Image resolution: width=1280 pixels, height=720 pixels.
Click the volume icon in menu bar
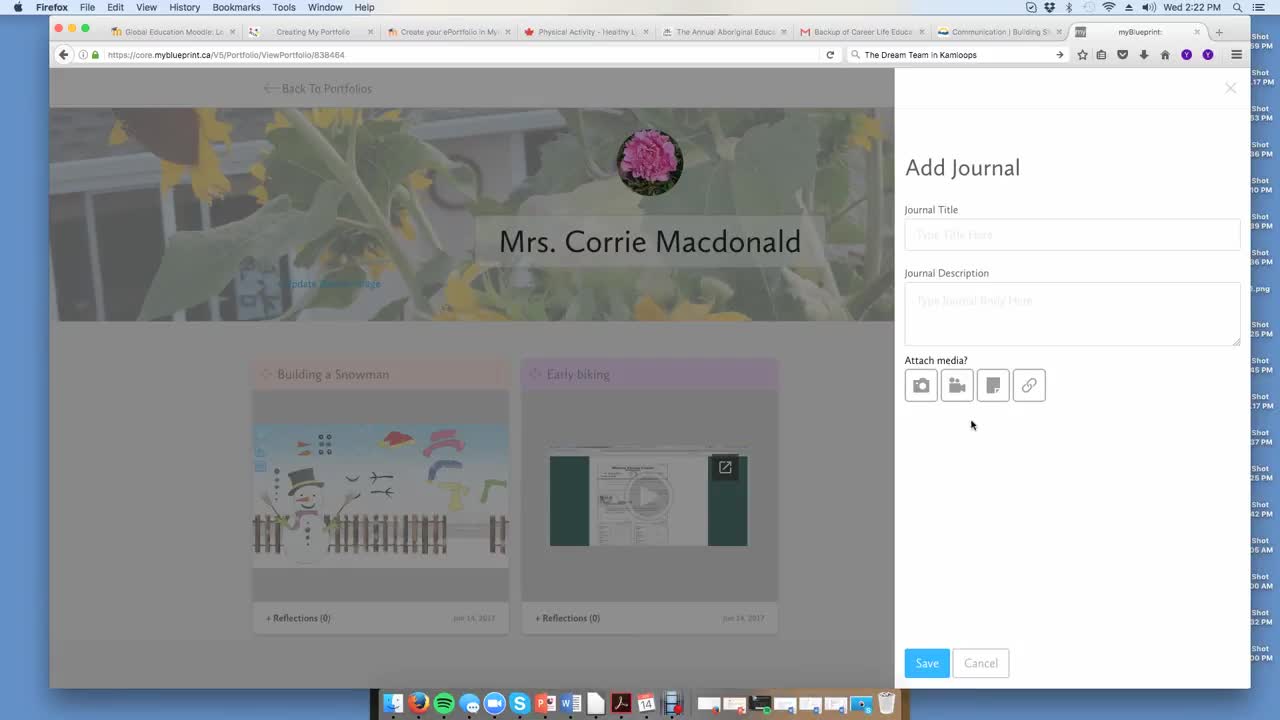coord(1149,7)
